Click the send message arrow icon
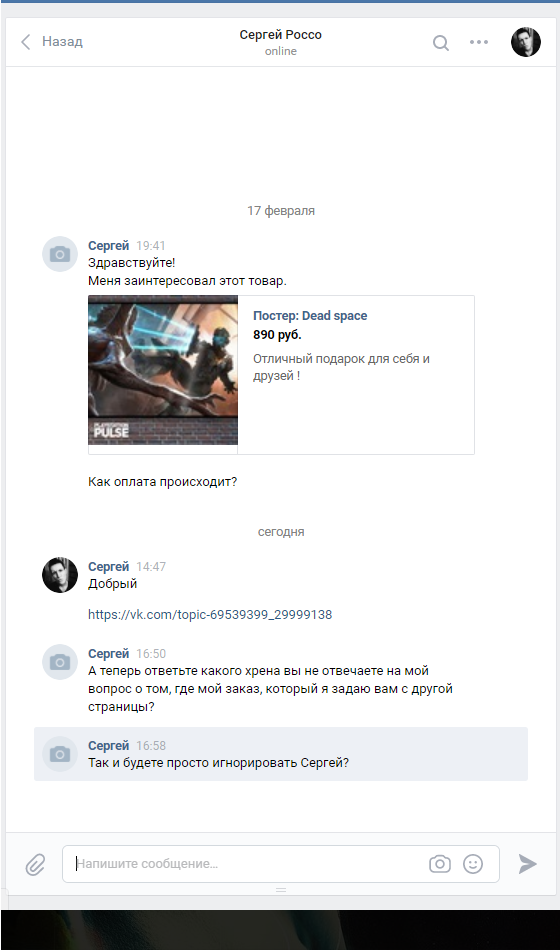This screenshot has height=950, width=560. [x=527, y=863]
